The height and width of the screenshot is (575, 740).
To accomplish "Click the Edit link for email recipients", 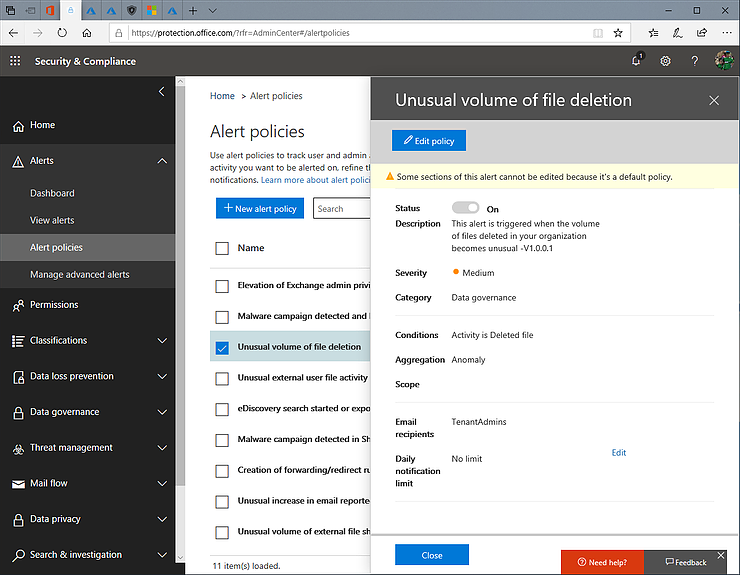I will pos(619,453).
